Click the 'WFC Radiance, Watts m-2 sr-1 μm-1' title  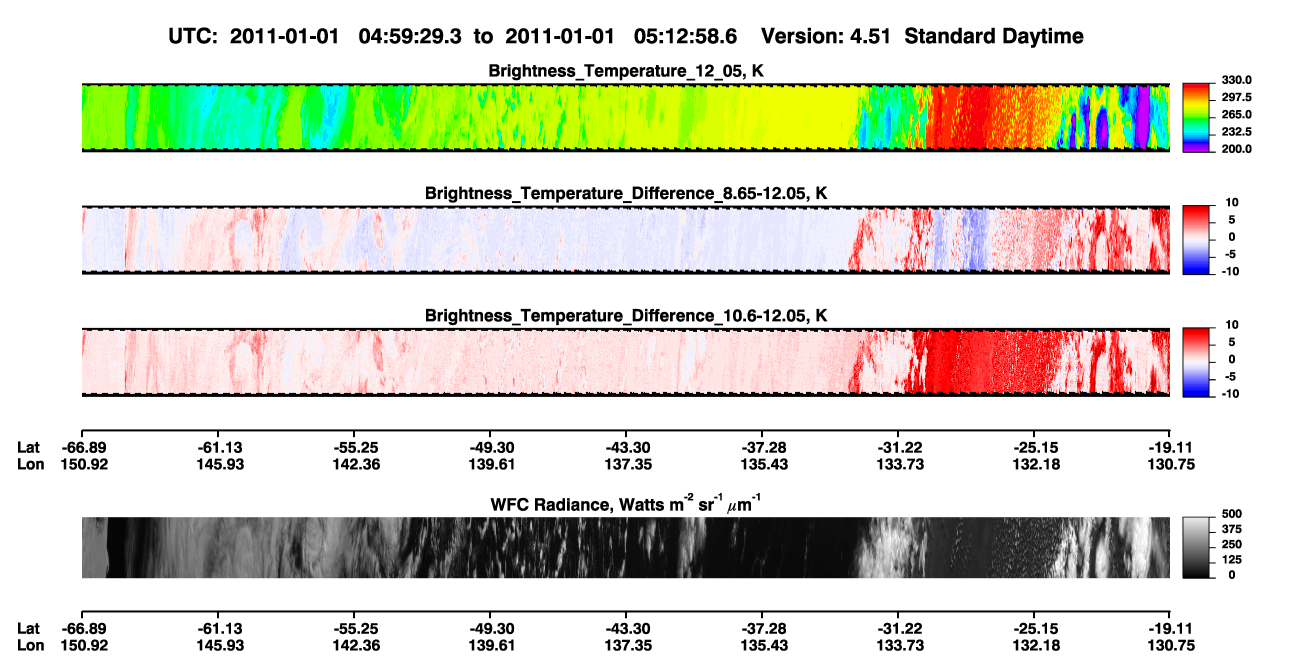[625, 503]
